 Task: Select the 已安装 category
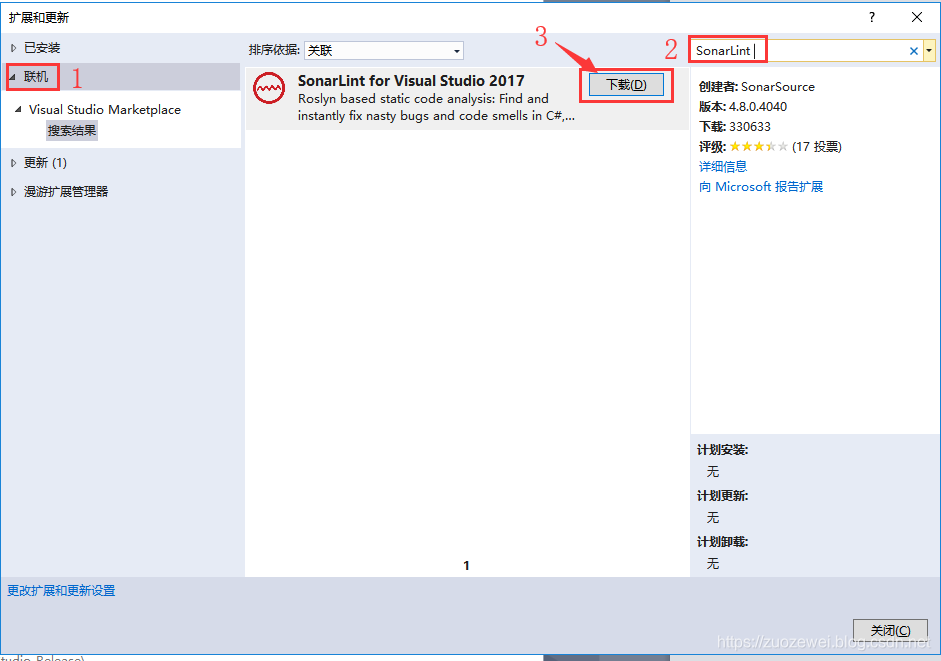tap(42, 48)
